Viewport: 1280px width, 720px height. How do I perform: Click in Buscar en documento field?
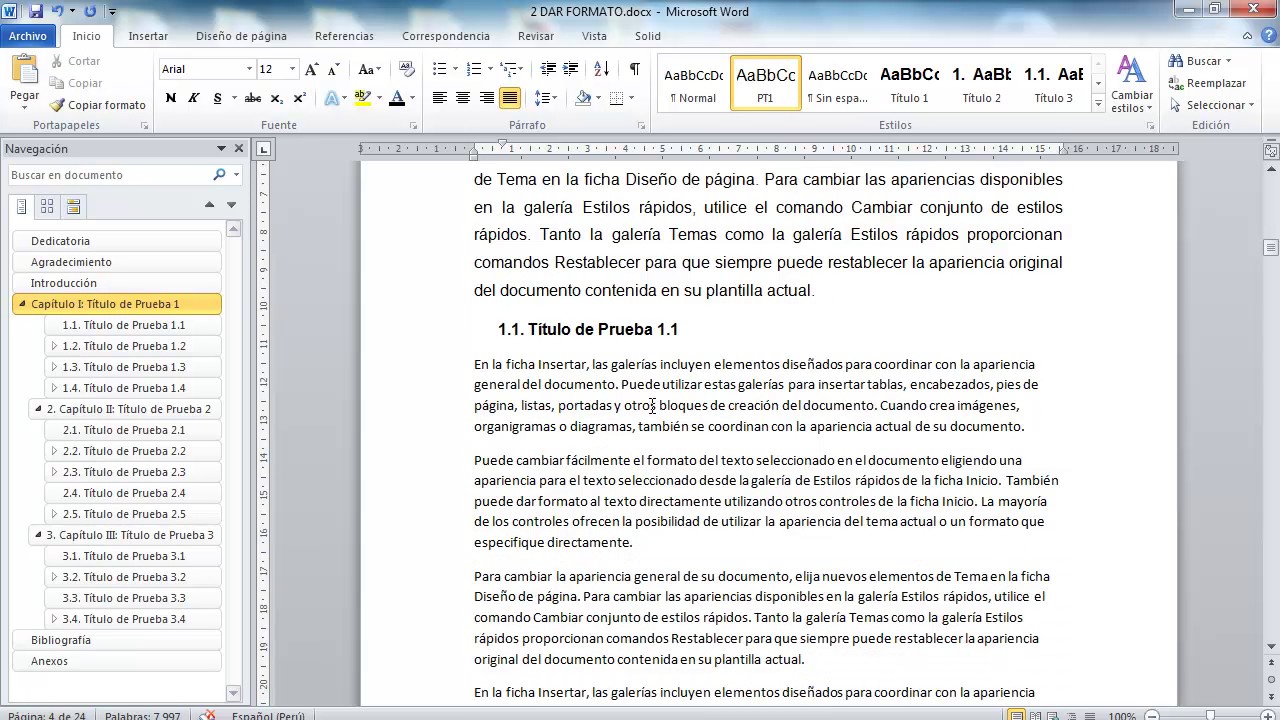108,175
